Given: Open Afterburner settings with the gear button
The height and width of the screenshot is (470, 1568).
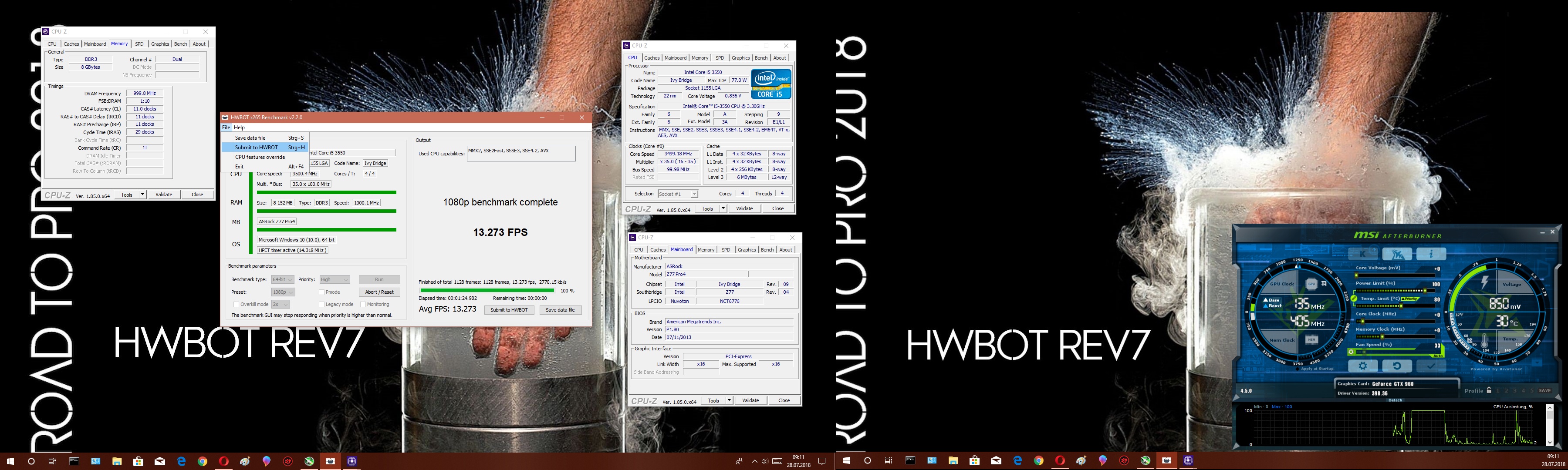Looking at the screenshot, I should pos(1363,366).
